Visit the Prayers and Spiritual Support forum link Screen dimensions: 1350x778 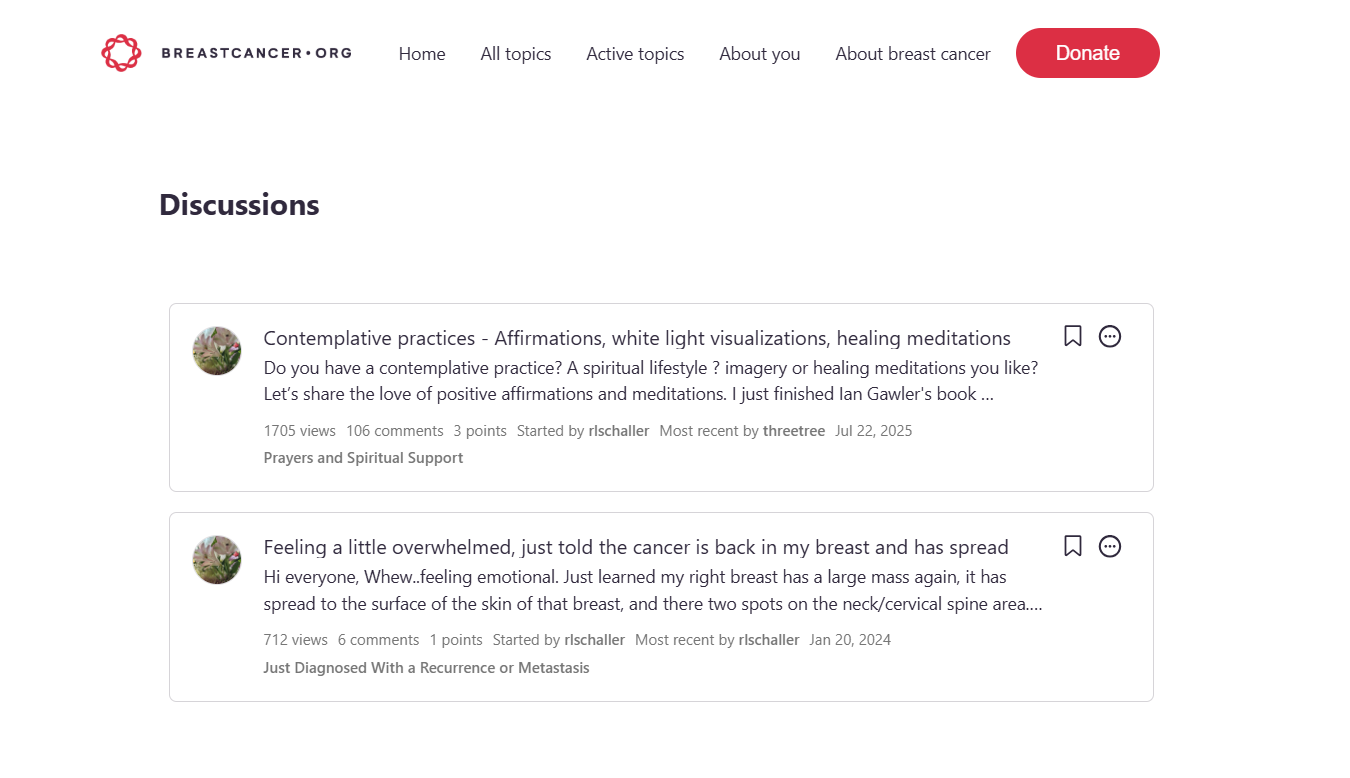click(363, 457)
